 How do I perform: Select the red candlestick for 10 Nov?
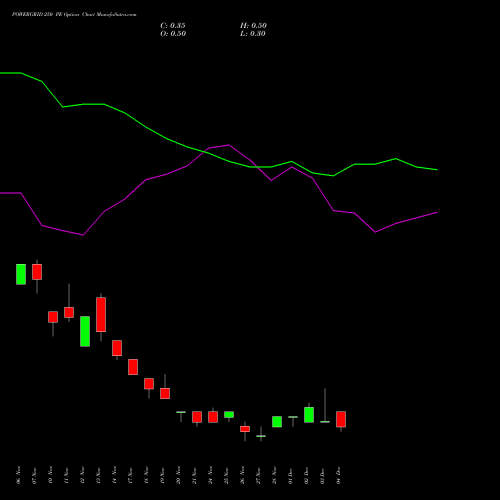53,317
